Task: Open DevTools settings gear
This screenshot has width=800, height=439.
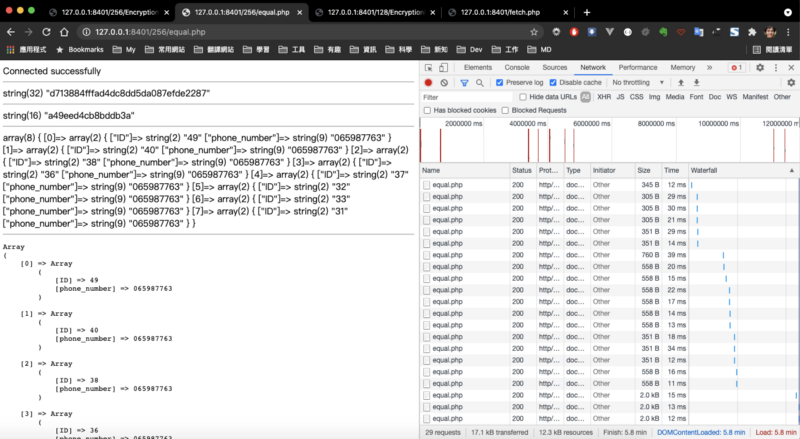Action: click(x=760, y=67)
